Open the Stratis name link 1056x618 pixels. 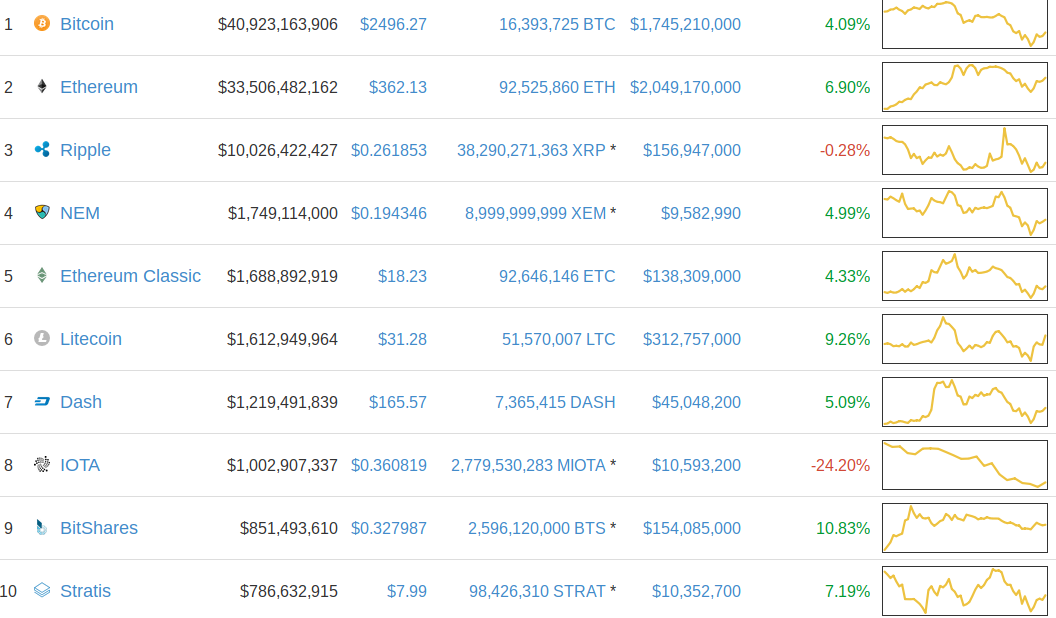85,591
